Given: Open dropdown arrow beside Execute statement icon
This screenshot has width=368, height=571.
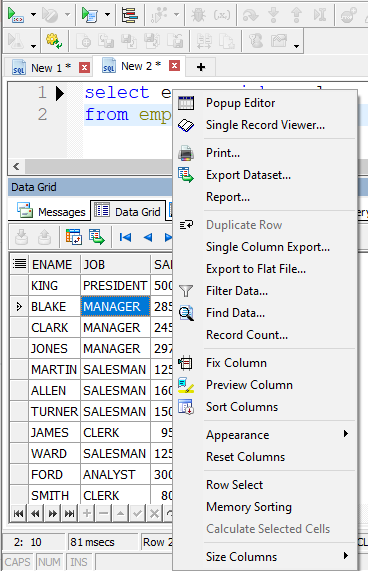Looking at the screenshot, I should 33,15.
